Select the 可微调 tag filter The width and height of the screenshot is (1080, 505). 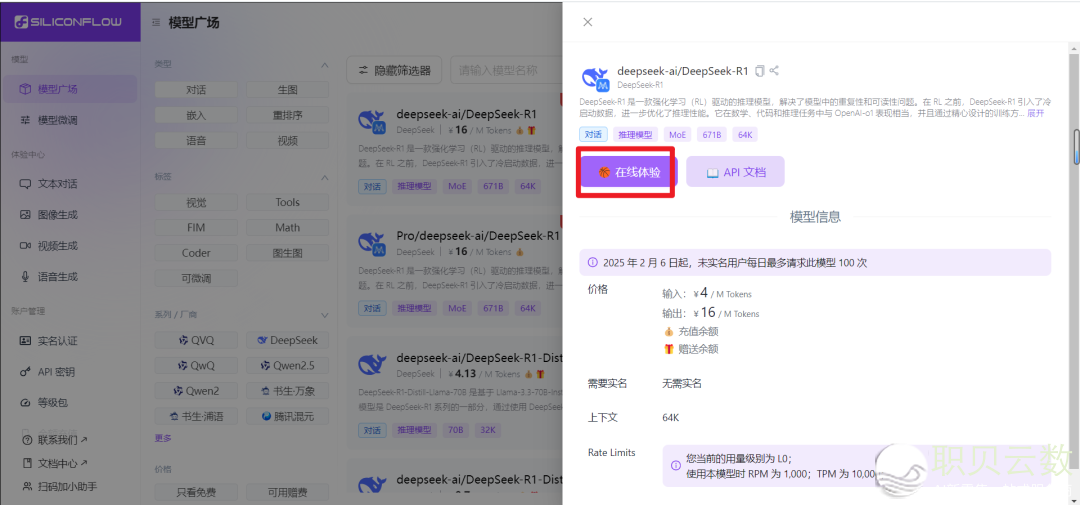click(196, 278)
